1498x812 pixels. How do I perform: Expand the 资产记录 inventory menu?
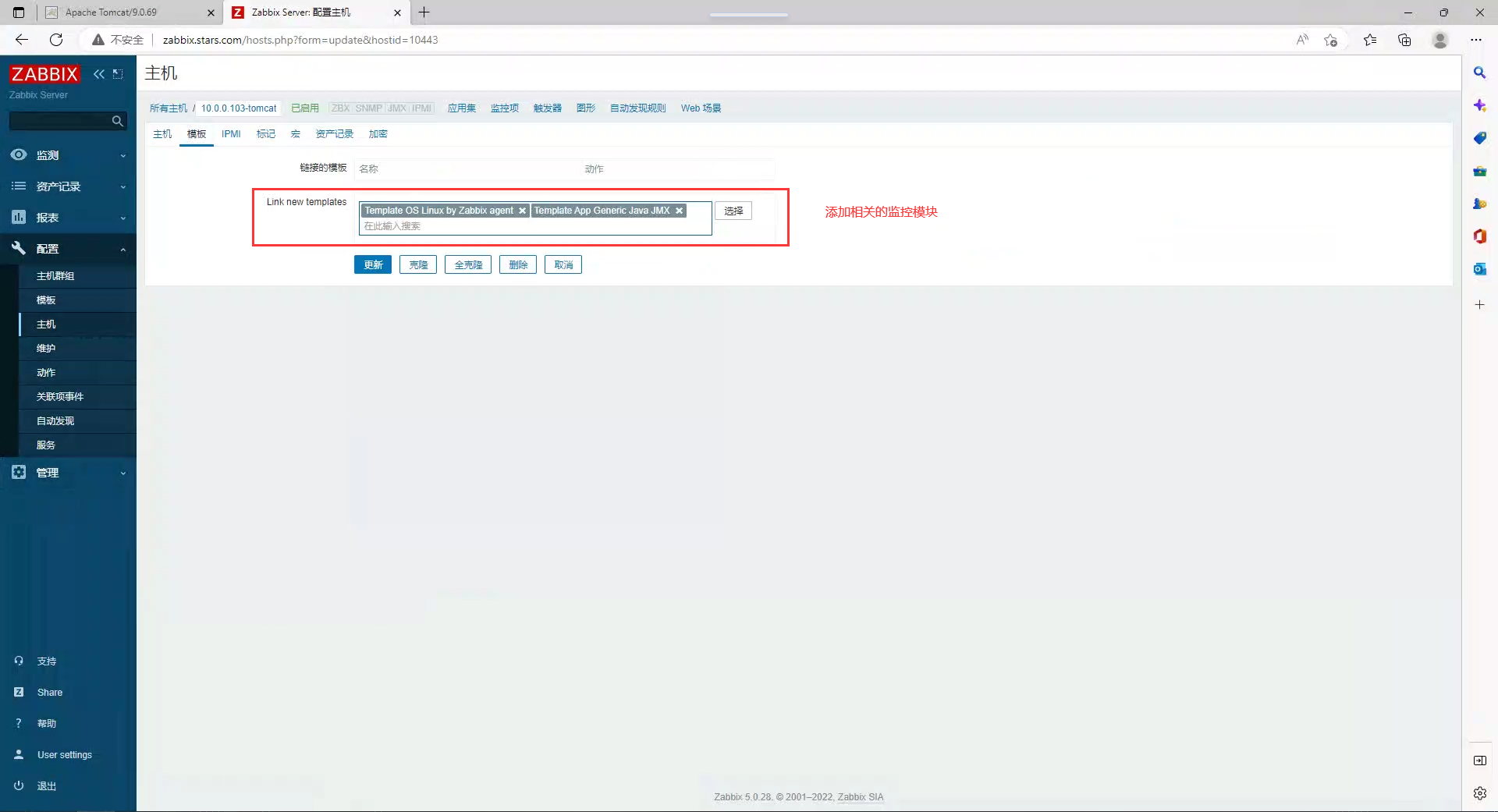pos(68,186)
